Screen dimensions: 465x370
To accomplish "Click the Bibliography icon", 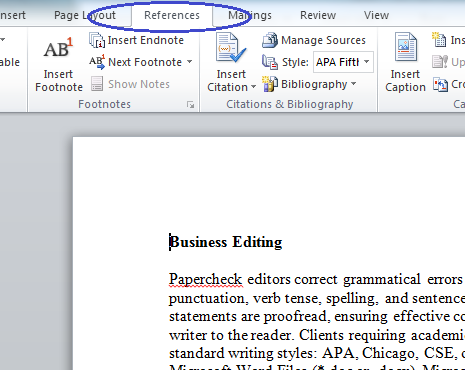I will (x=269, y=84).
